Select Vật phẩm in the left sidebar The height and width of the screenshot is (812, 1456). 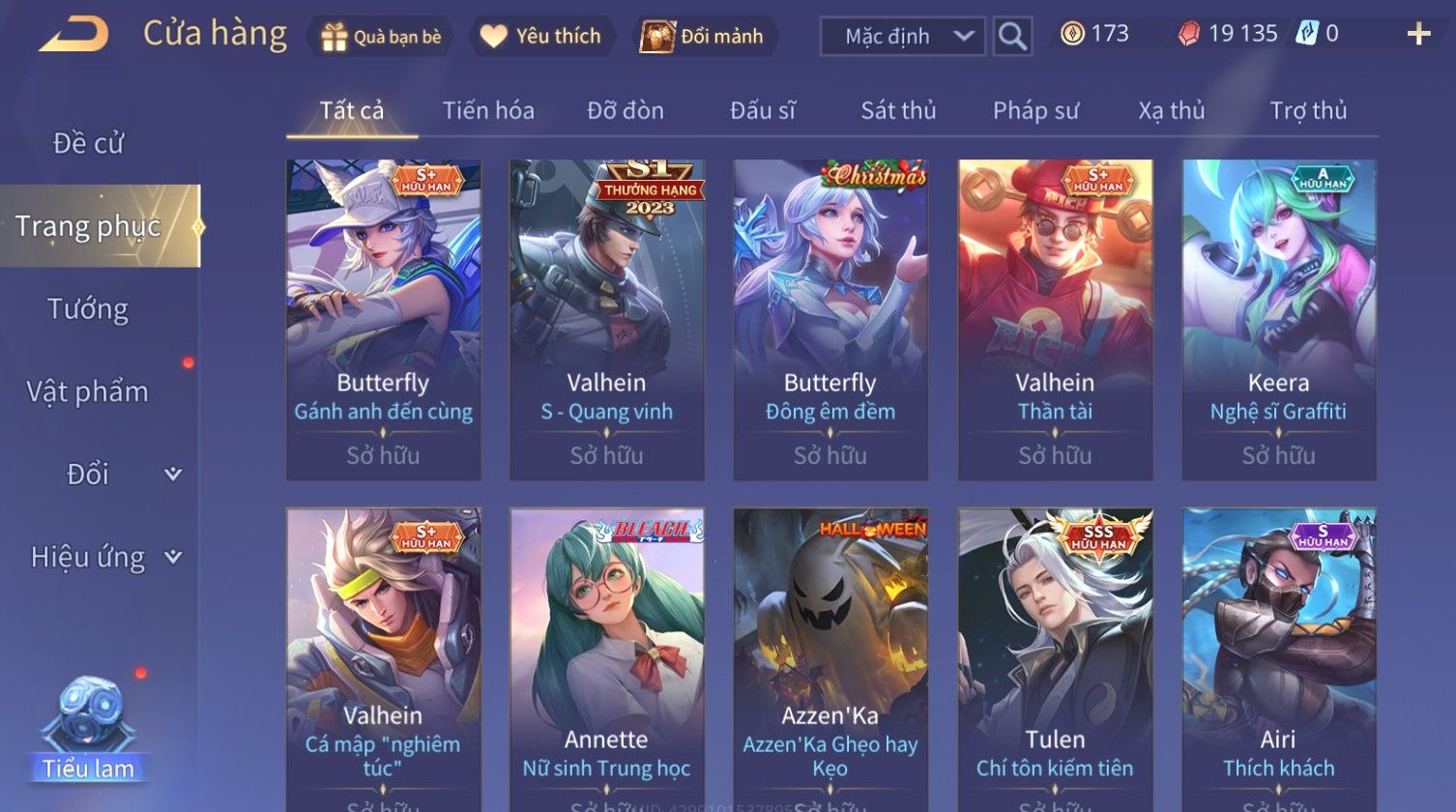coord(88,391)
